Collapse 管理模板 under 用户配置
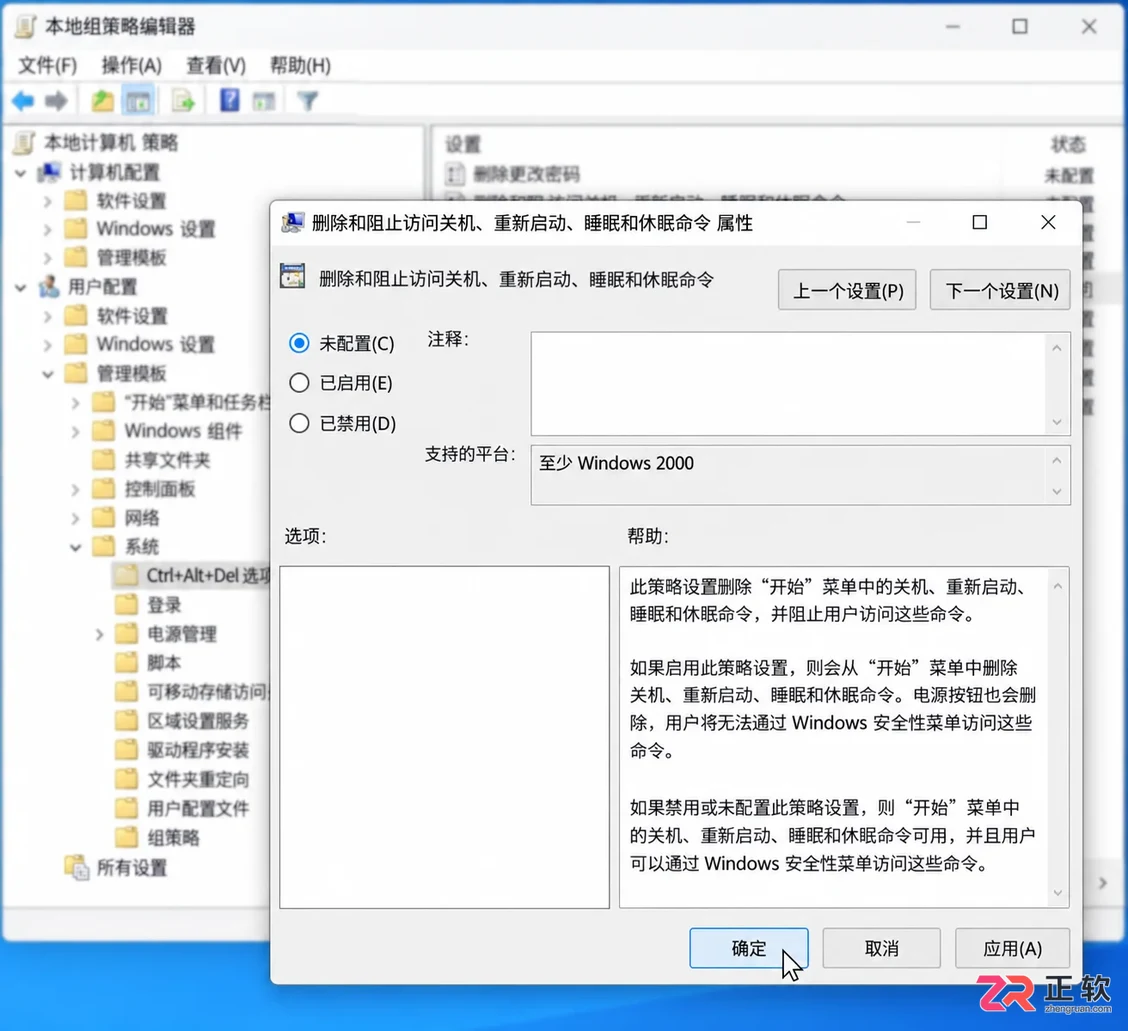1128x1031 pixels. tap(47, 374)
